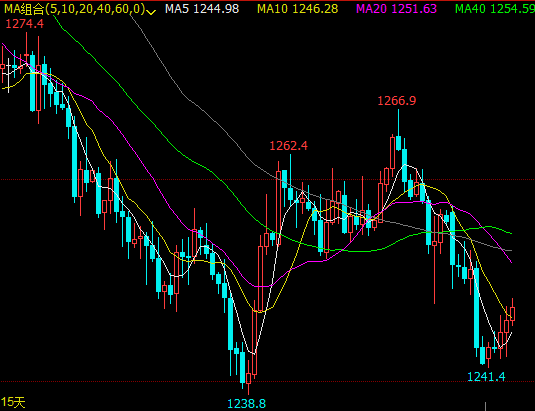
Task: Select the MA5 1244.98 legend value
Action: 202,9
